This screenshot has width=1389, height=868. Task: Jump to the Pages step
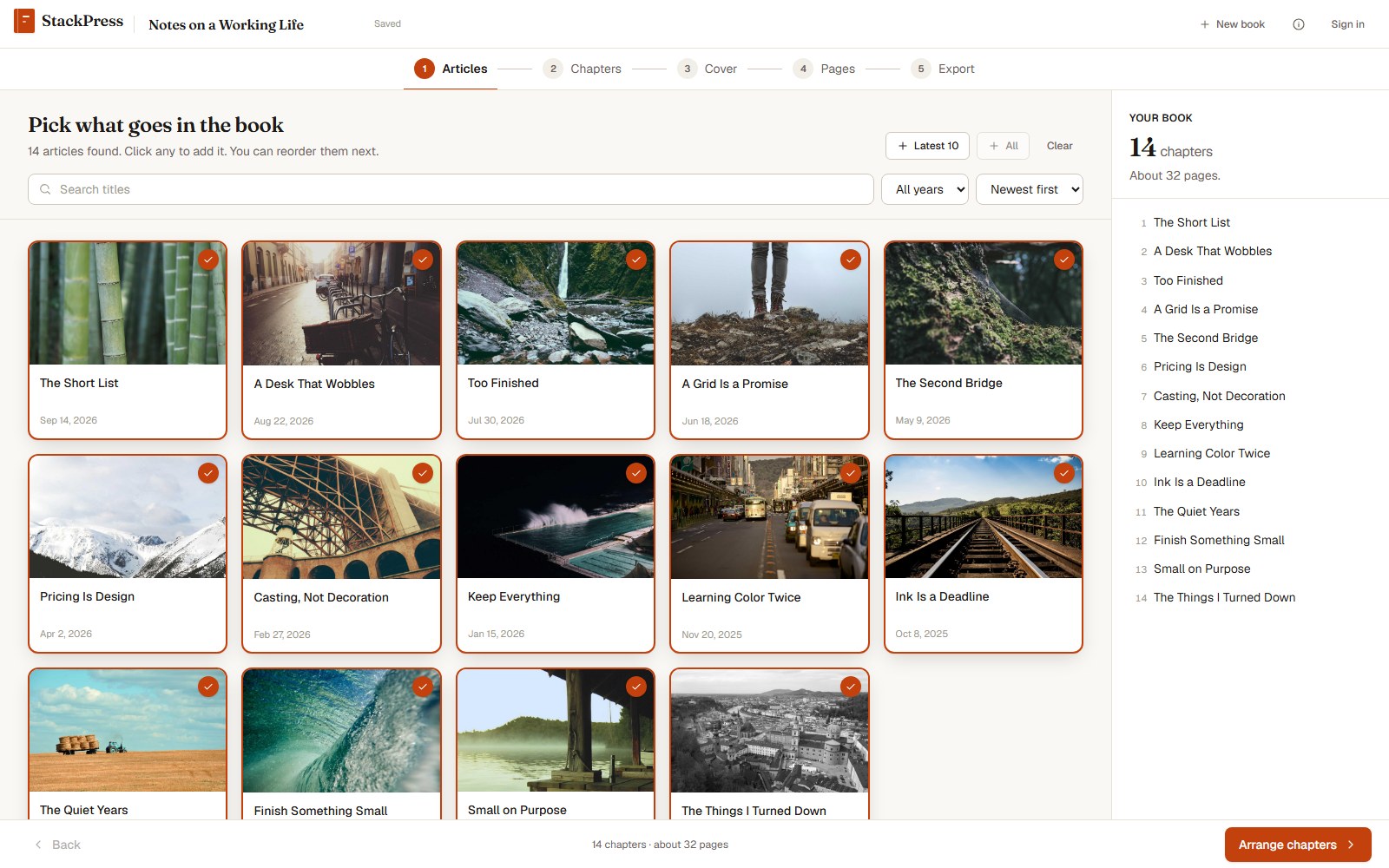click(824, 69)
